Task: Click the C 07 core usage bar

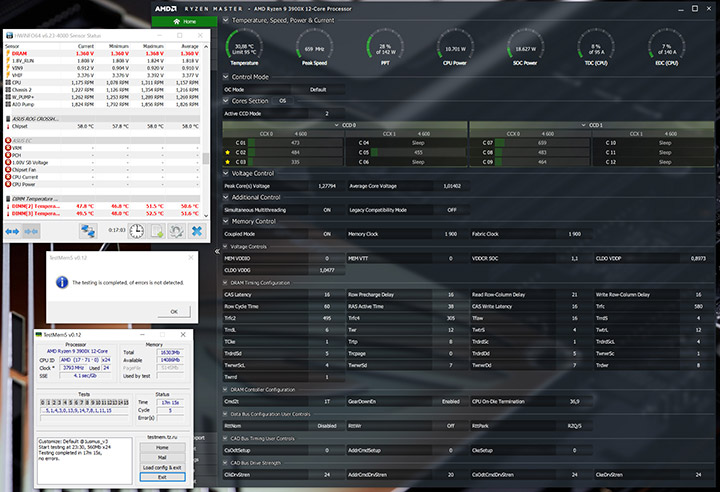Action: click(x=542, y=143)
